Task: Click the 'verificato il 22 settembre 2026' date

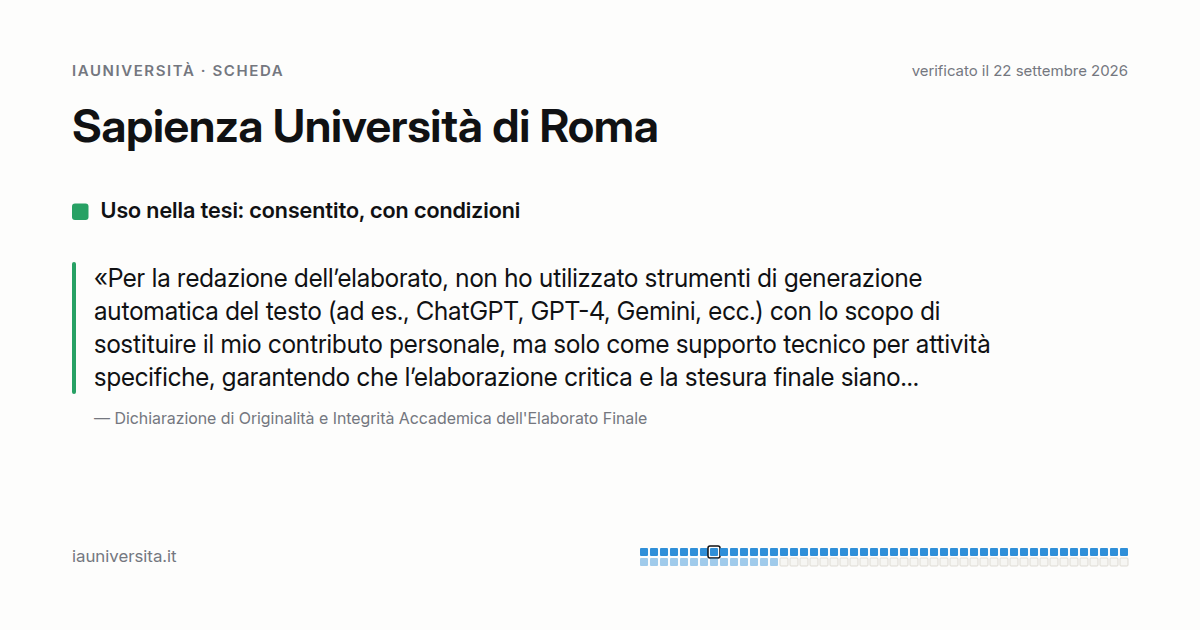Action: click(1020, 71)
